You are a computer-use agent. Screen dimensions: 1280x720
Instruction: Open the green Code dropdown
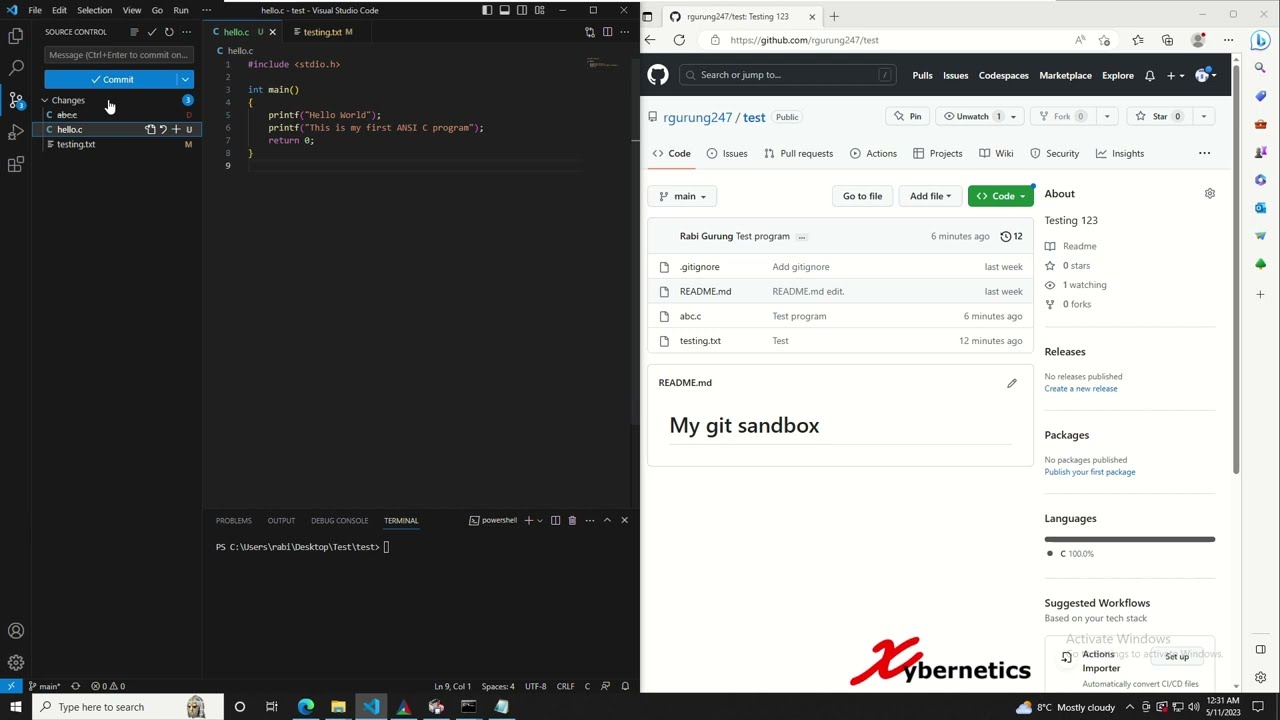pos(1000,196)
